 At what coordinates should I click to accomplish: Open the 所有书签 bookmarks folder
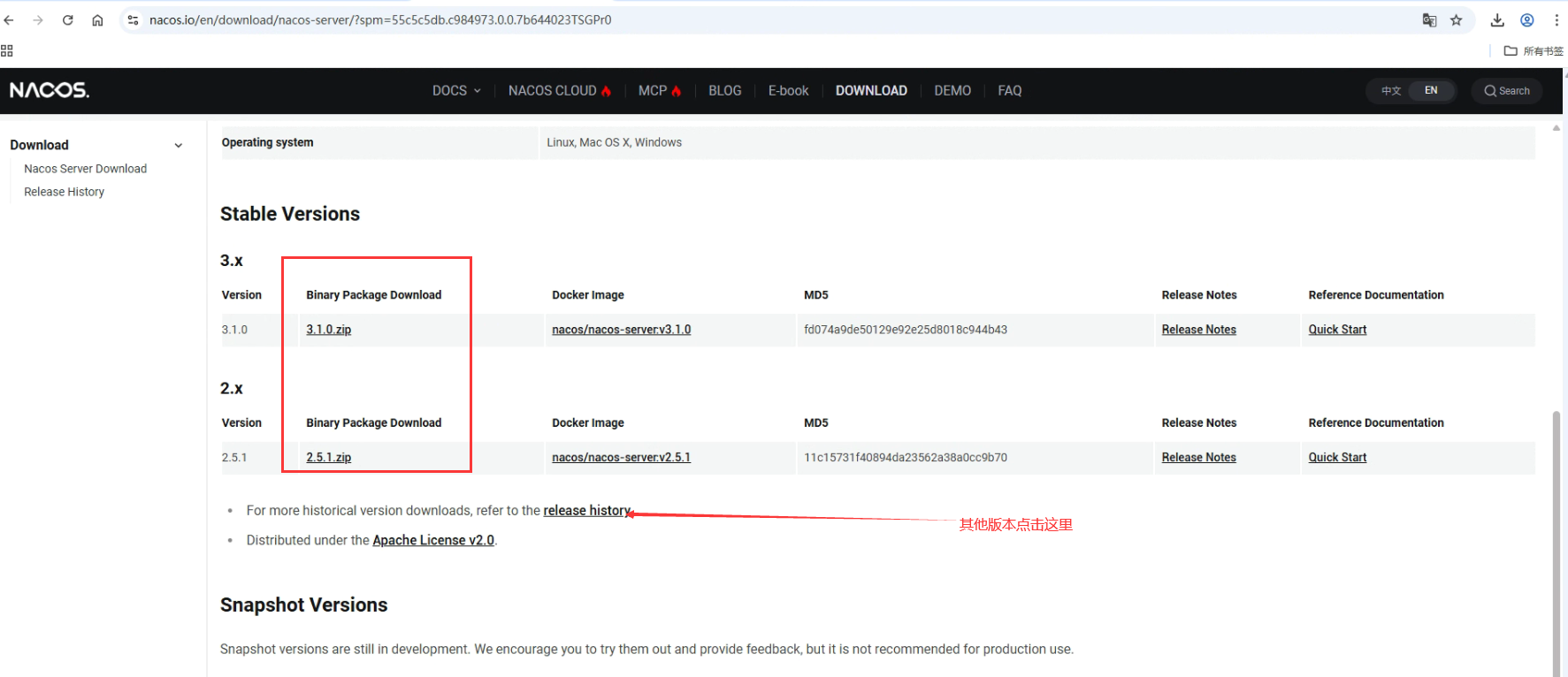(1534, 51)
